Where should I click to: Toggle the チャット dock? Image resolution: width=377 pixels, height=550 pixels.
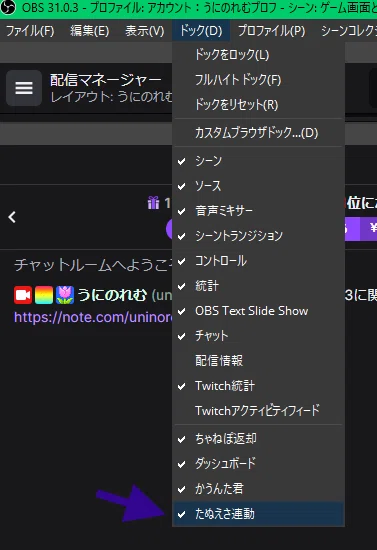point(258,336)
